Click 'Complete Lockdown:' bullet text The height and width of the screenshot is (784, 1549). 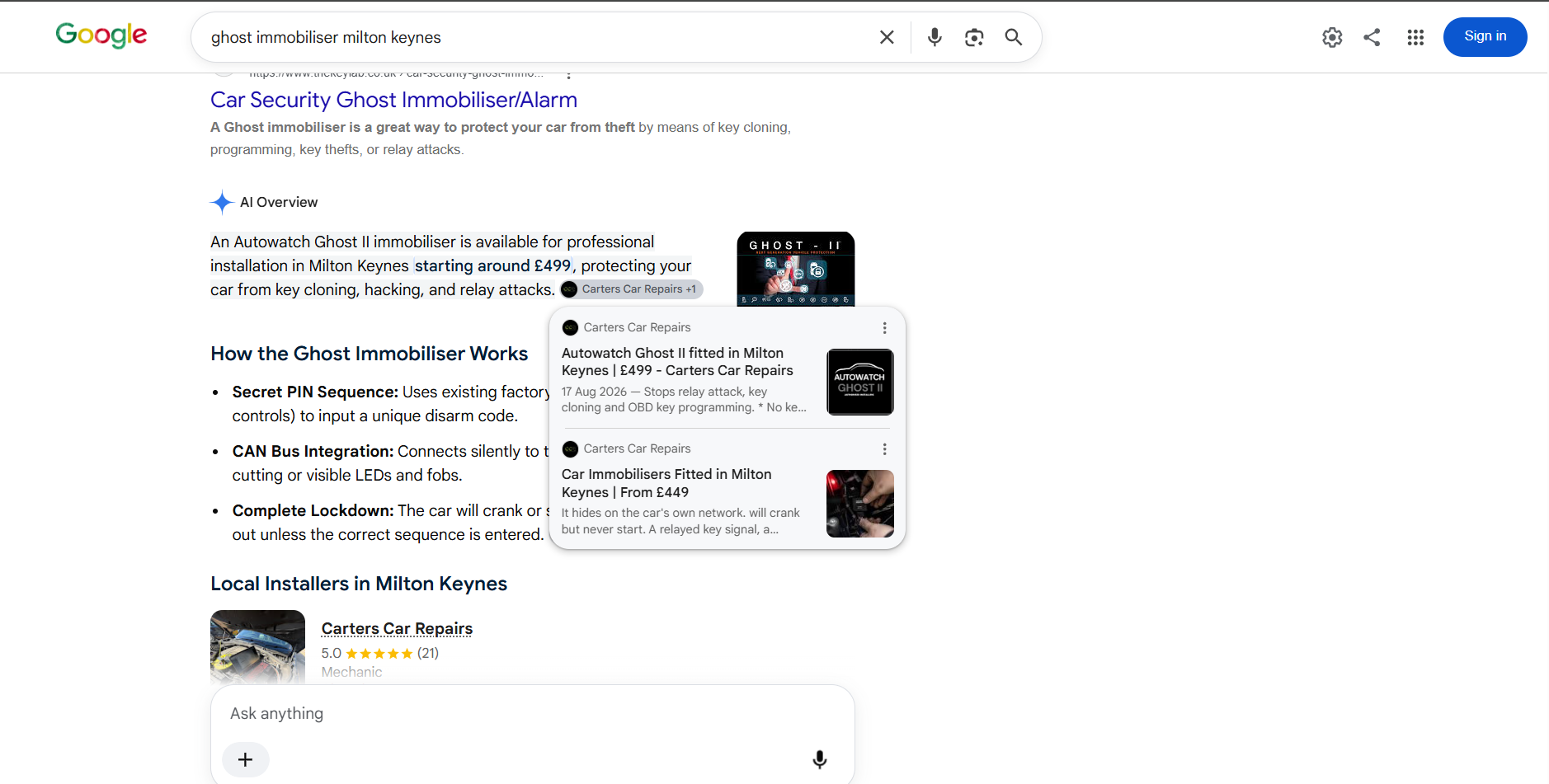coord(313,511)
